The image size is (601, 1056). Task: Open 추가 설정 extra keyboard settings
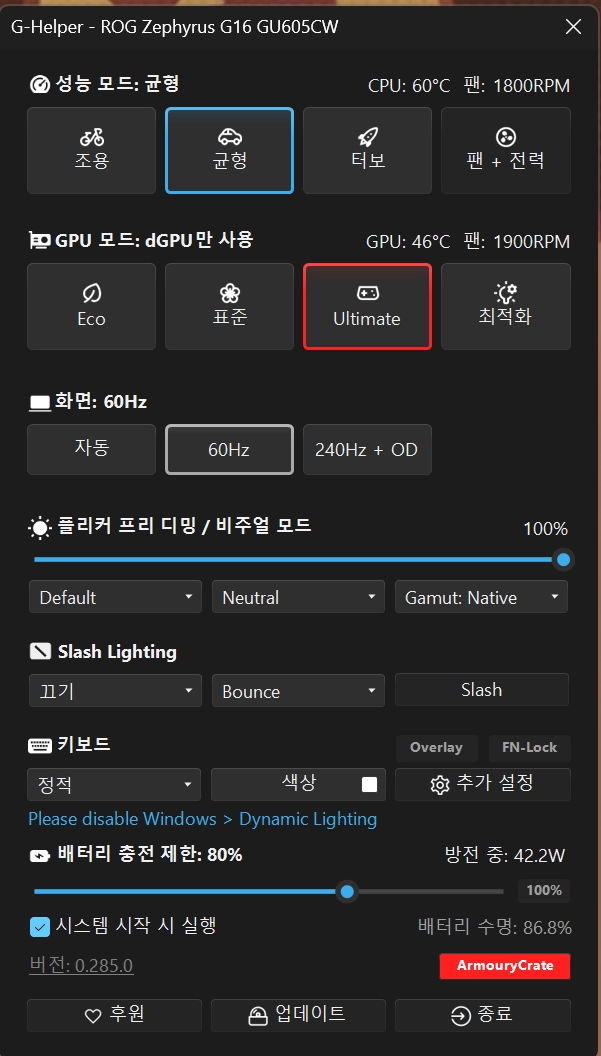point(482,785)
